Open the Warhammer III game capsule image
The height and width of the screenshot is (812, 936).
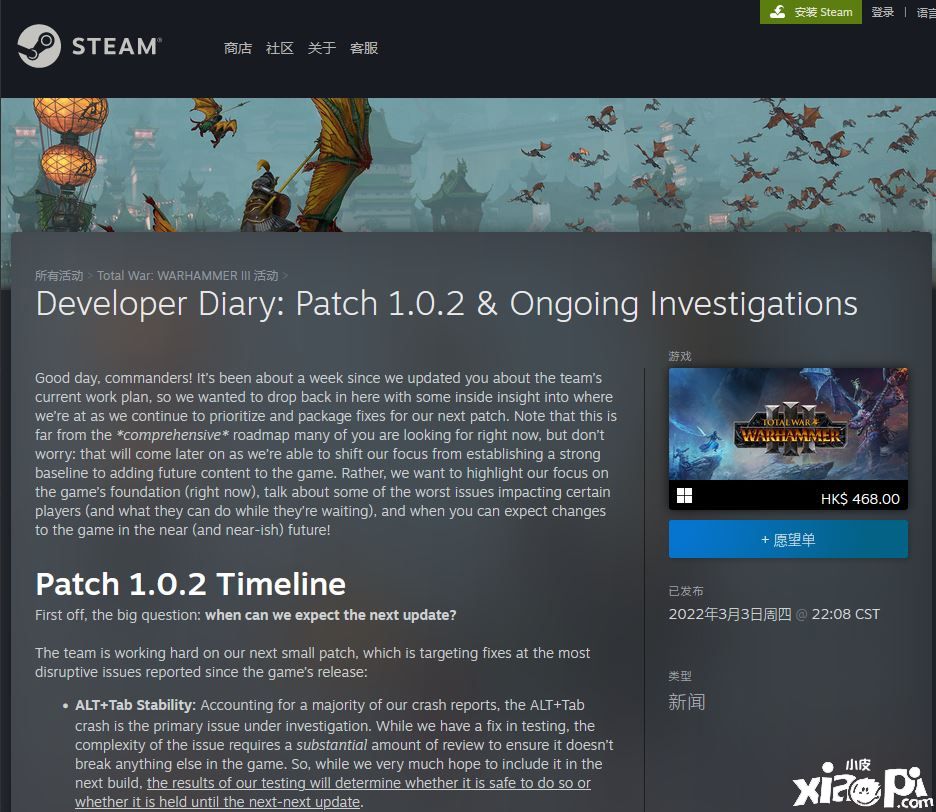pyautogui.click(x=788, y=424)
